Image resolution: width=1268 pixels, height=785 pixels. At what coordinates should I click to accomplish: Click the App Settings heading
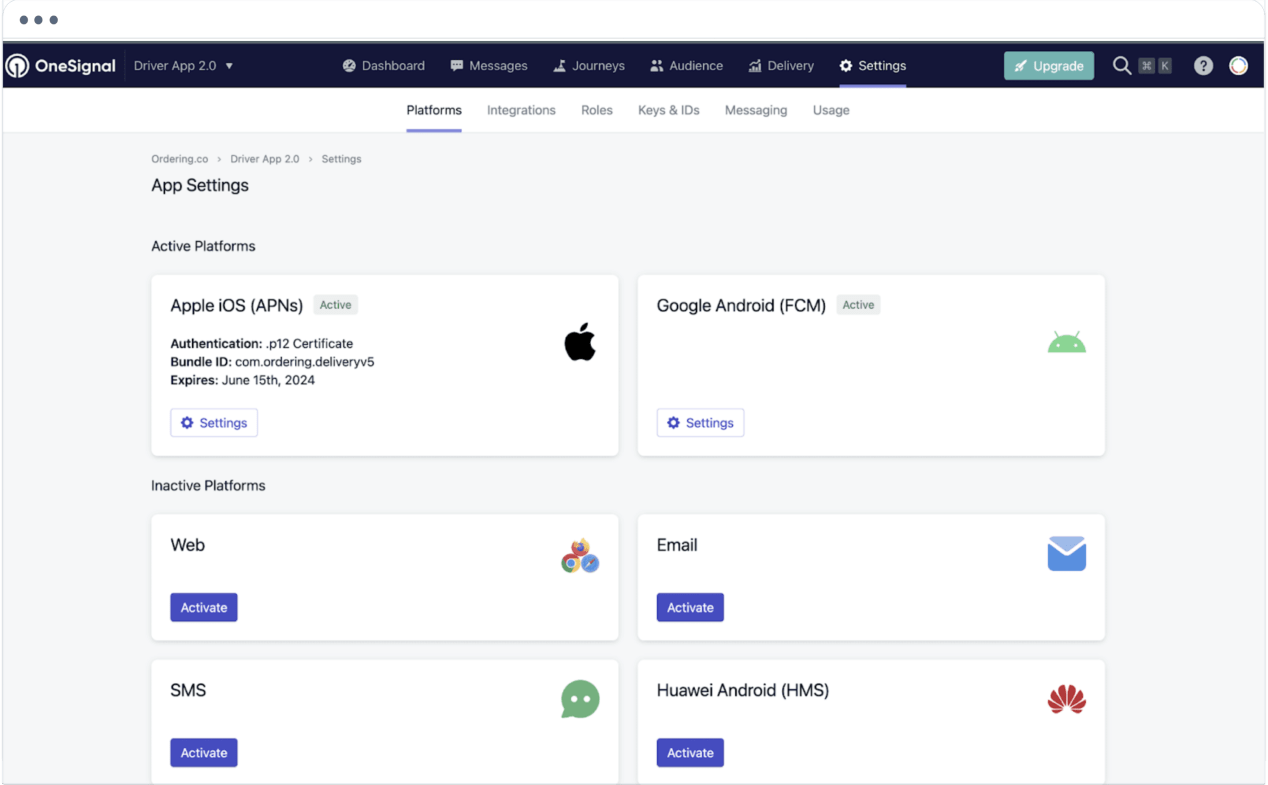click(200, 185)
